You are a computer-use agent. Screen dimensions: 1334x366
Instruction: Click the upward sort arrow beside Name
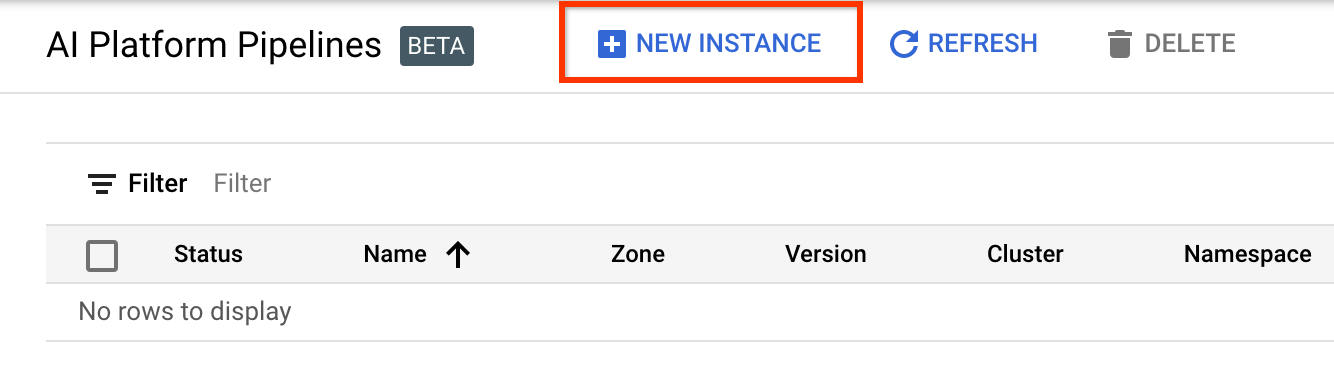(458, 255)
